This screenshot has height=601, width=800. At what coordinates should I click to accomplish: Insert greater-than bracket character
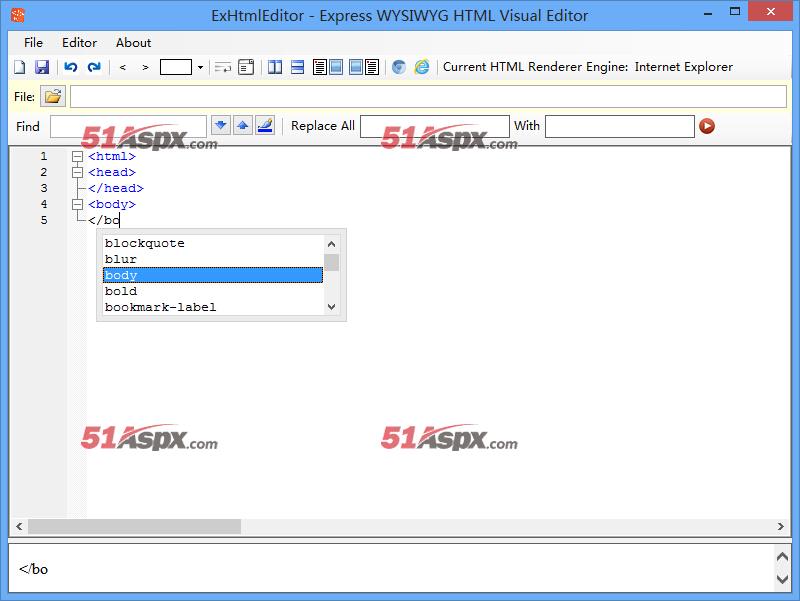click(145, 67)
